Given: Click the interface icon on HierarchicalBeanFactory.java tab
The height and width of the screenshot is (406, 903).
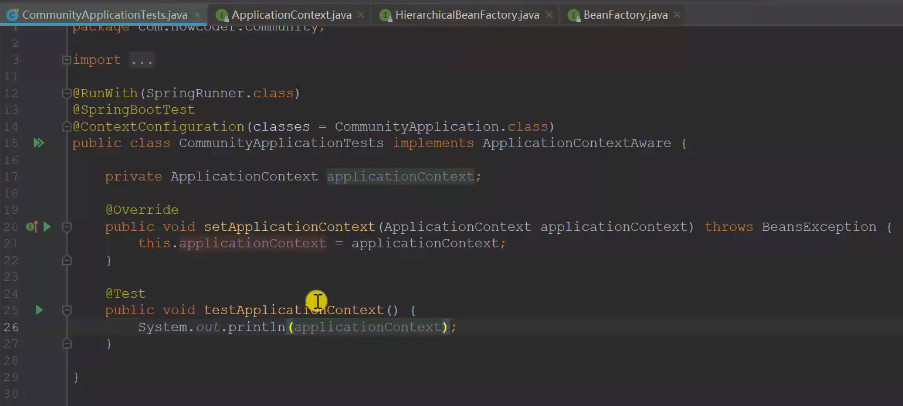Looking at the screenshot, I should [385, 15].
